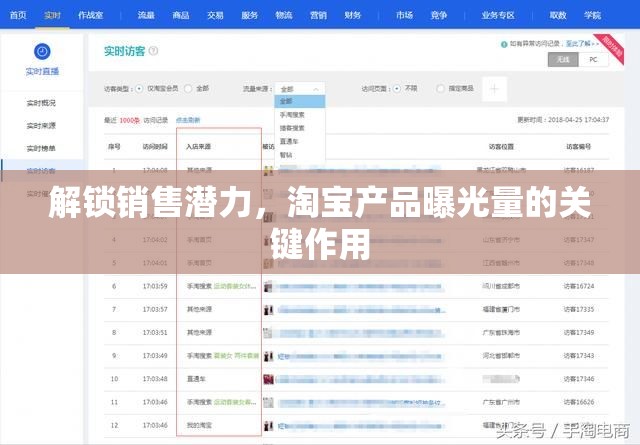The image size is (640, 445).
Task: Open the 服务 navigation item
Action: click(x=249, y=16)
